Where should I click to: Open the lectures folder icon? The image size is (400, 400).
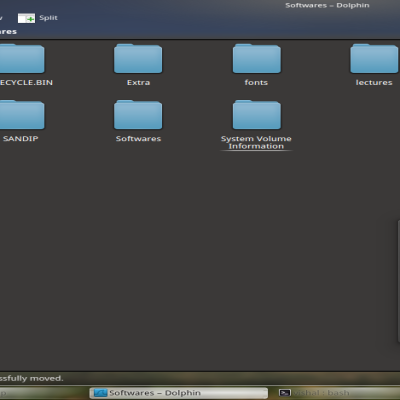(x=375, y=59)
